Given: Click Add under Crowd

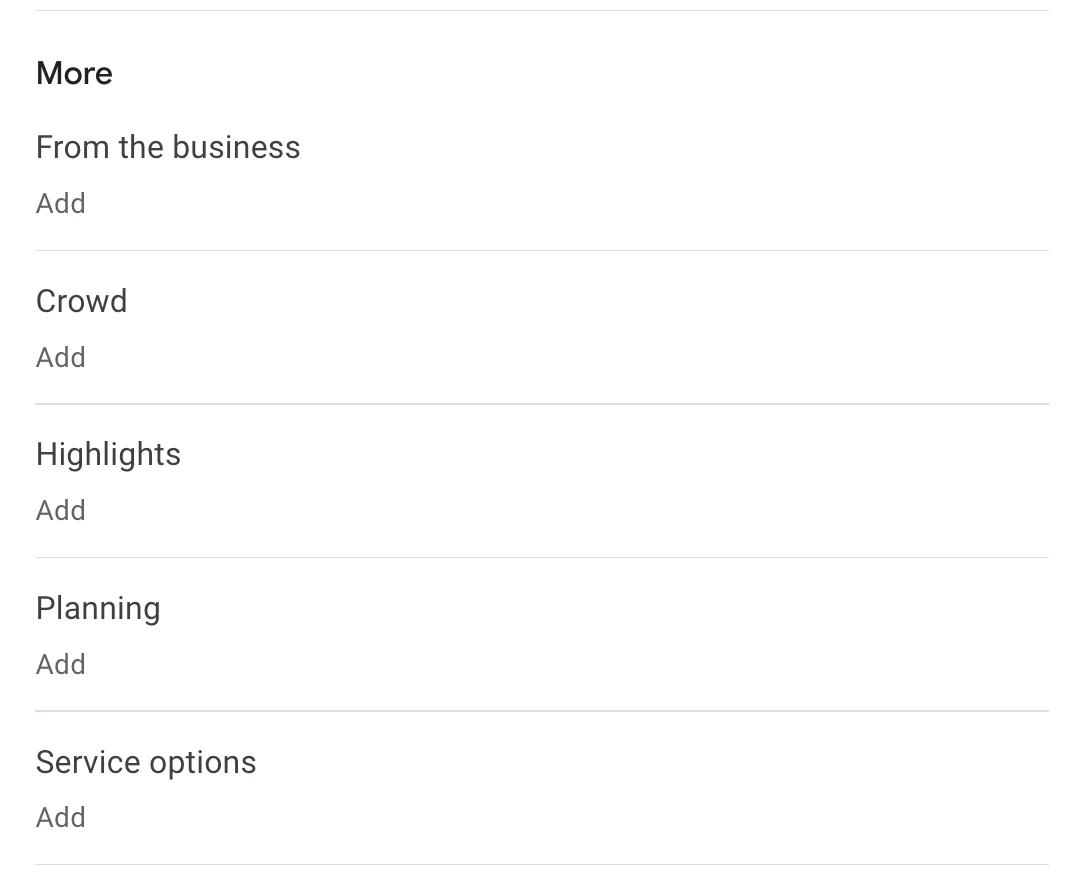Looking at the screenshot, I should point(61,358).
